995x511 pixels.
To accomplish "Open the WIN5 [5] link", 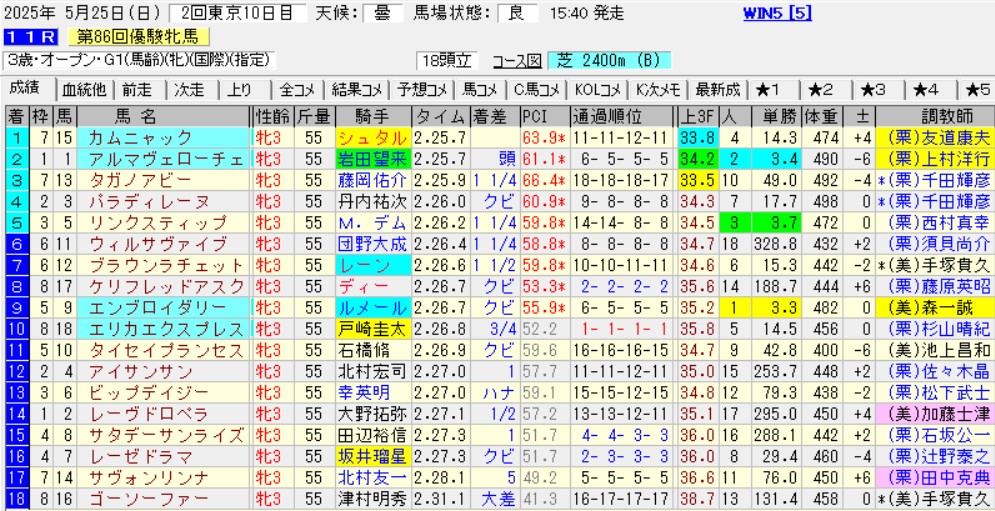I will tap(778, 13).
